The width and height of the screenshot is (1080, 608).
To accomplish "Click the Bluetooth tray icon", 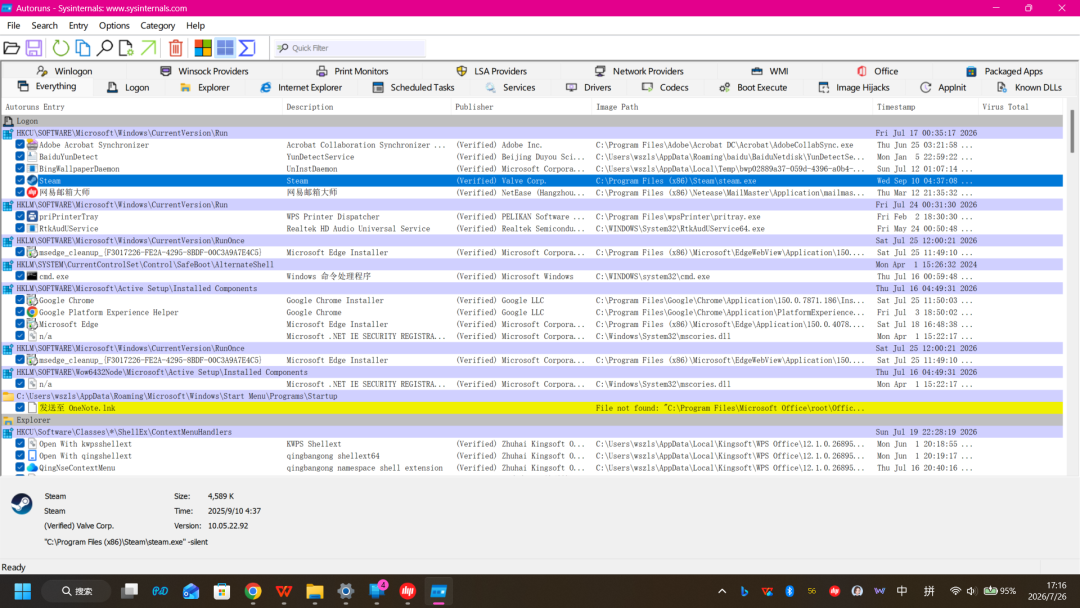I will 789,591.
